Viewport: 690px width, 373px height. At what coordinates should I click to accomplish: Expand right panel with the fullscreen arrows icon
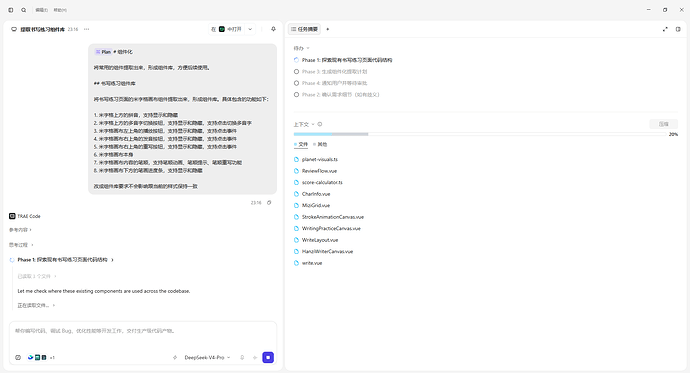pyautogui.click(x=665, y=29)
